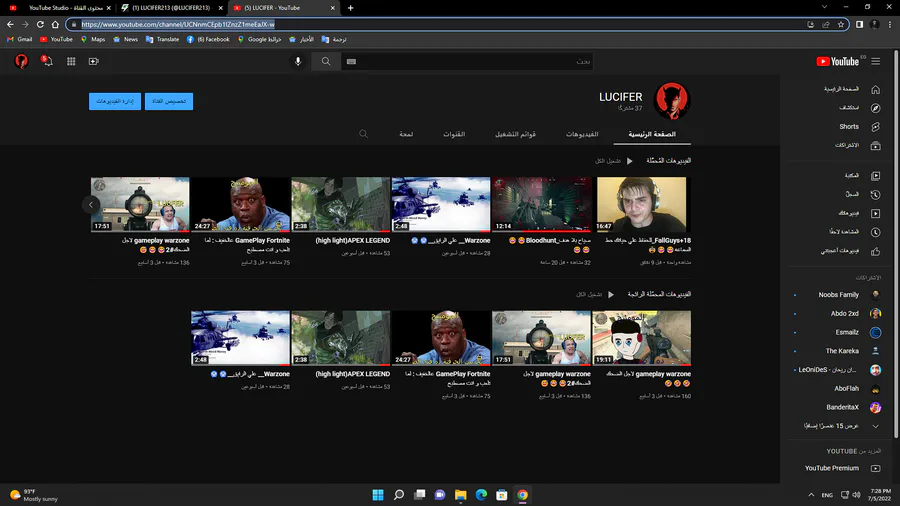
Task: Click the LUCIFER channel avatar
Action: (672, 100)
